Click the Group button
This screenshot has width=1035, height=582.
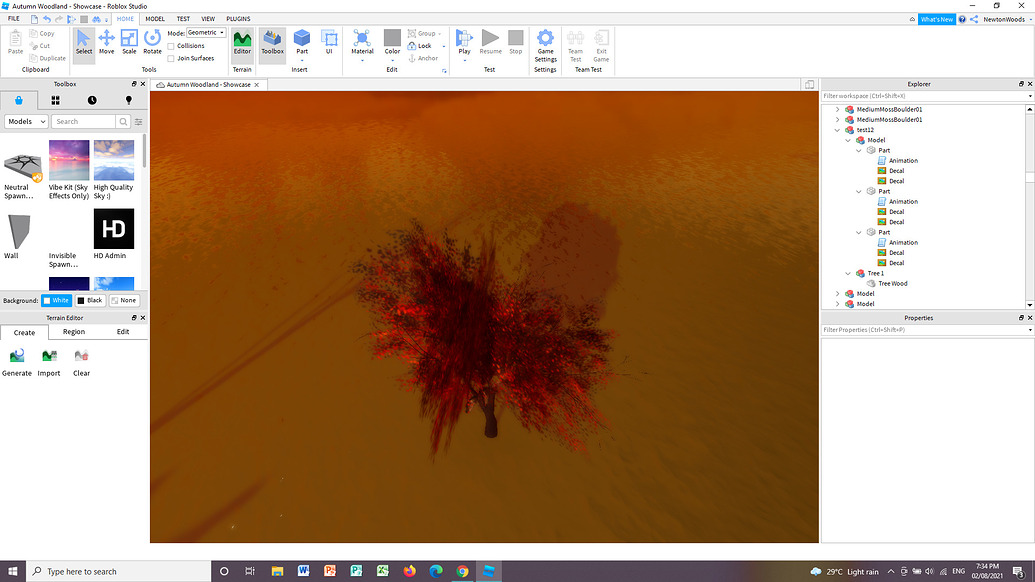(424, 33)
